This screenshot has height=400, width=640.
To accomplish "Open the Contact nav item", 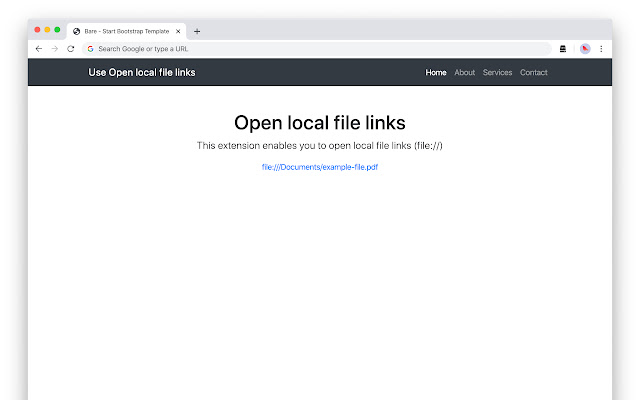I will tap(533, 73).
